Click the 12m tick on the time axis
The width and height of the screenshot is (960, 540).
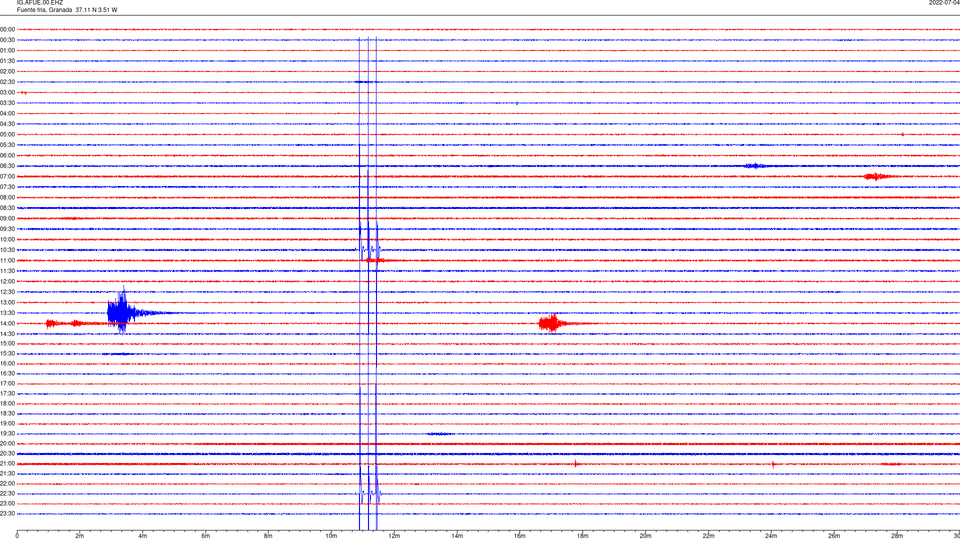click(x=394, y=536)
